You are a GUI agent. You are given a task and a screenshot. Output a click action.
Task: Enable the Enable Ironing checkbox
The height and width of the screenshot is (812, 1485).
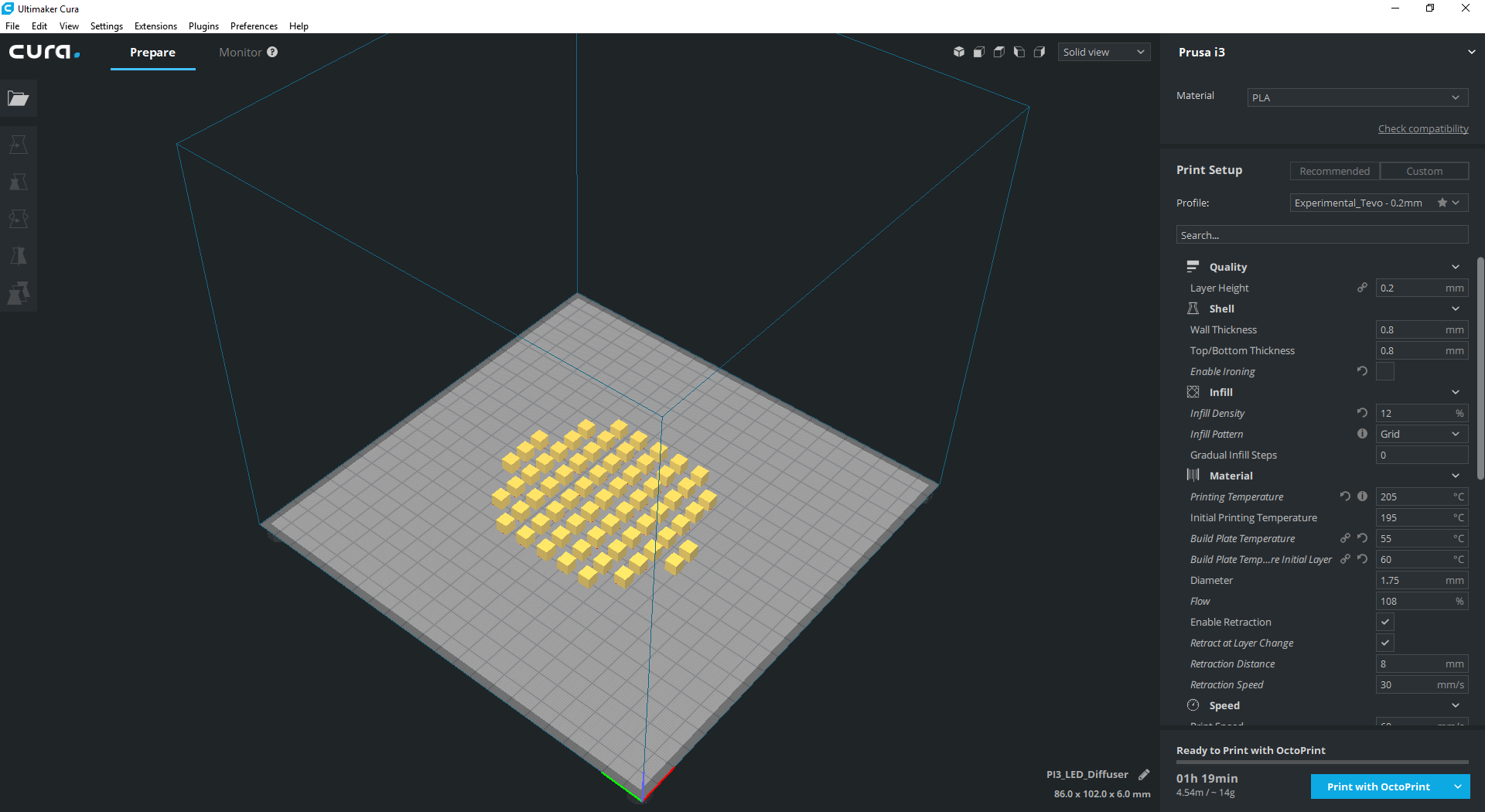click(x=1384, y=371)
